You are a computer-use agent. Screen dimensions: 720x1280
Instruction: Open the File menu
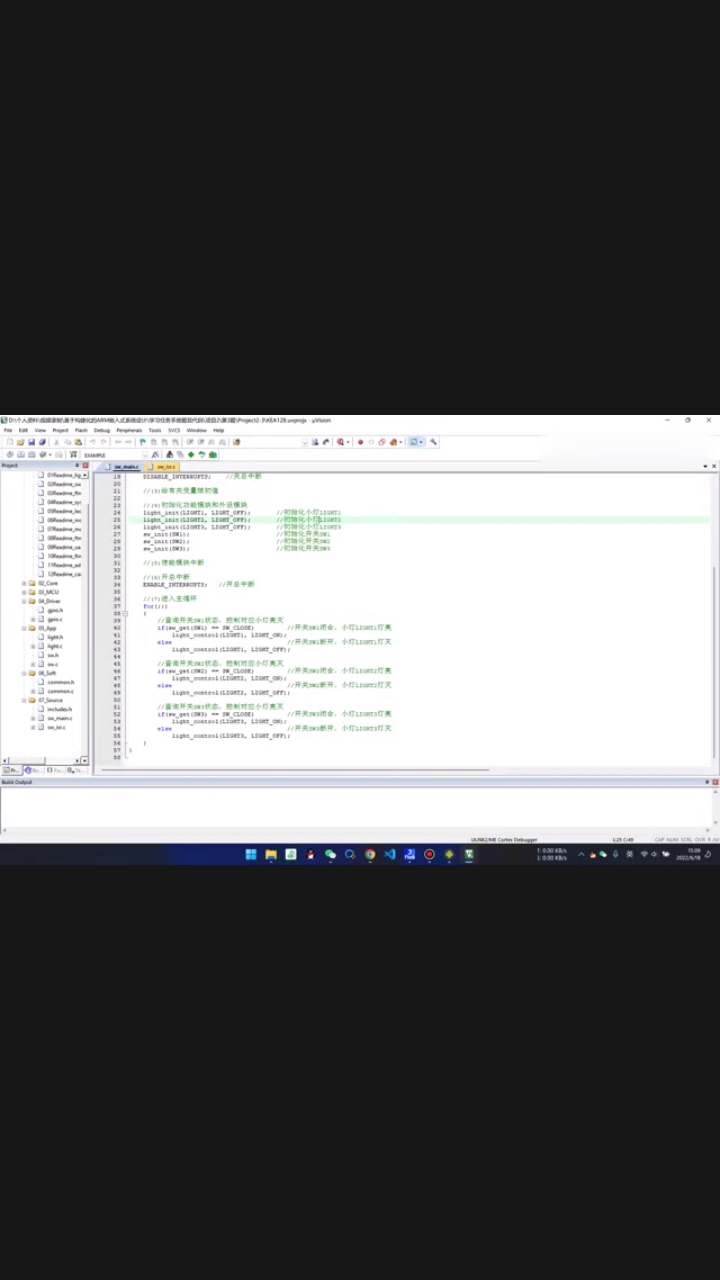[x=7, y=430]
